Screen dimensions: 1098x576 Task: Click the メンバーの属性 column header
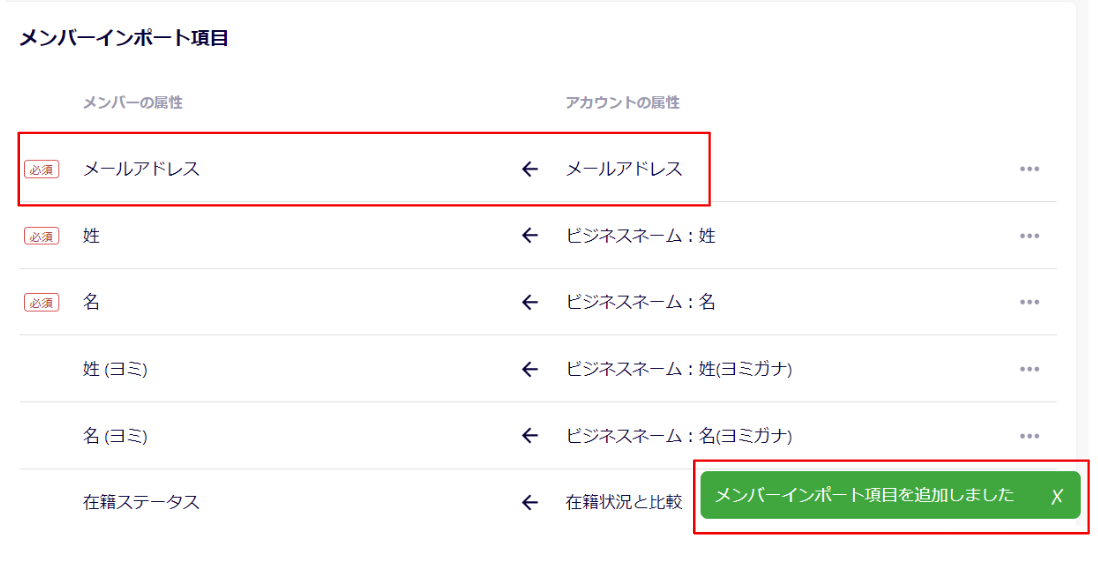click(132, 102)
